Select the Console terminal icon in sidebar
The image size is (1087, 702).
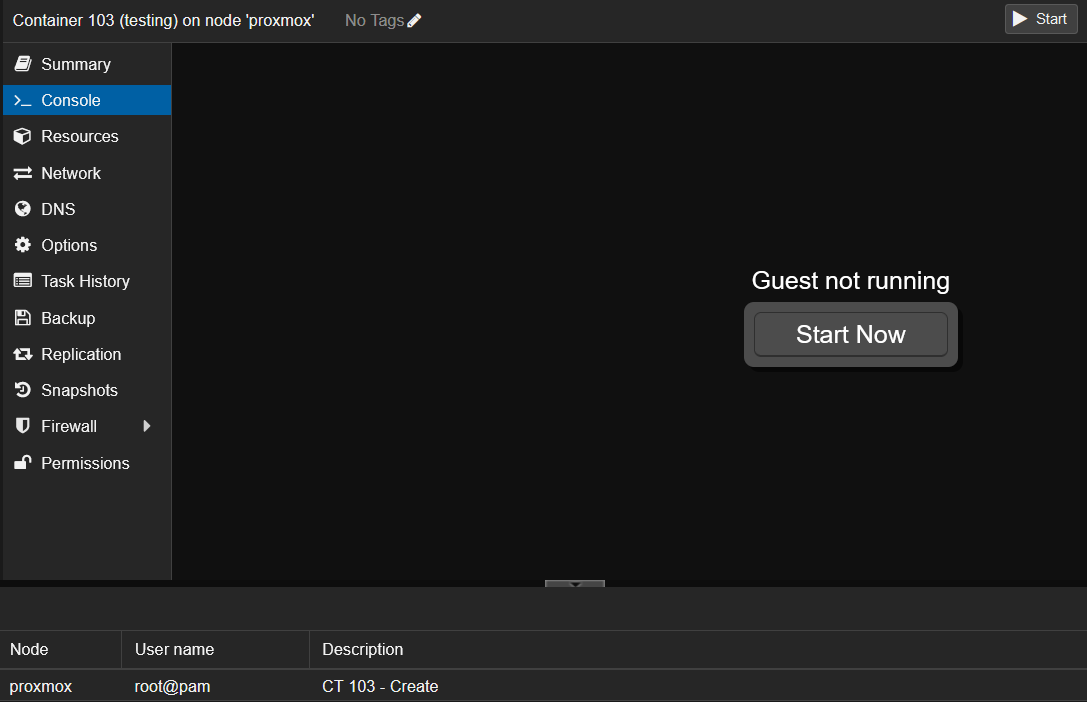pos(22,100)
